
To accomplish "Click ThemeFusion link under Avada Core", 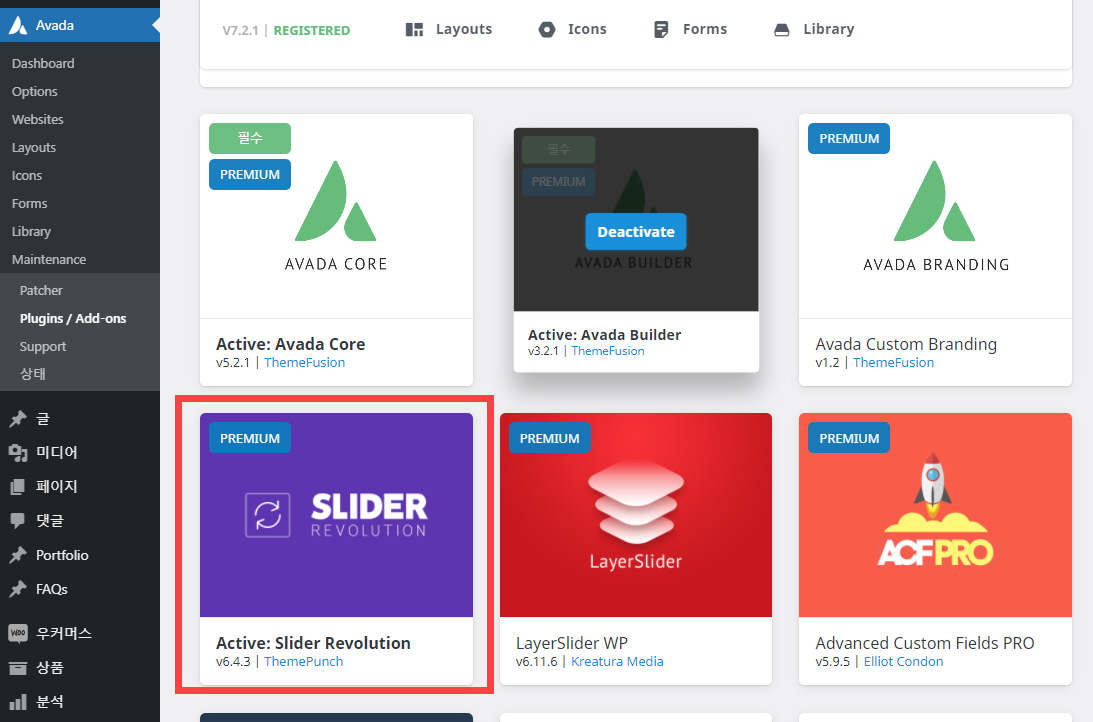I will click(305, 362).
